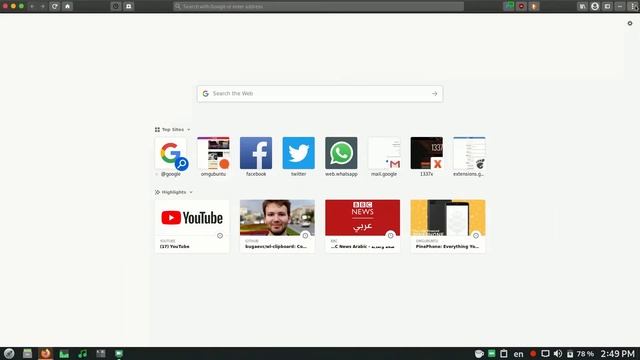
Task: Open the YouTube highlight card
Action: tap(192, 226)
